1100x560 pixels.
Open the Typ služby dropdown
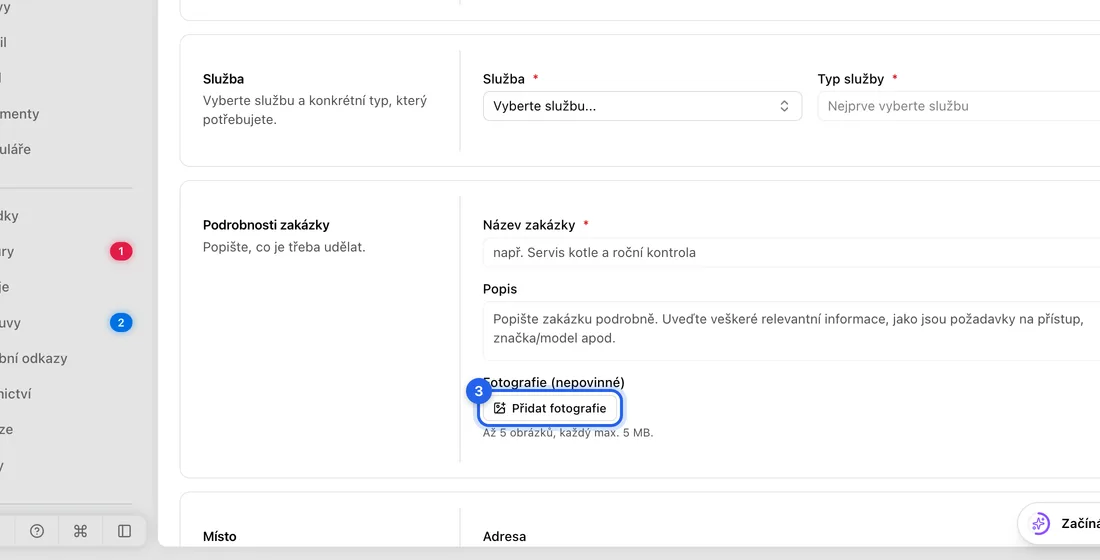958,106
